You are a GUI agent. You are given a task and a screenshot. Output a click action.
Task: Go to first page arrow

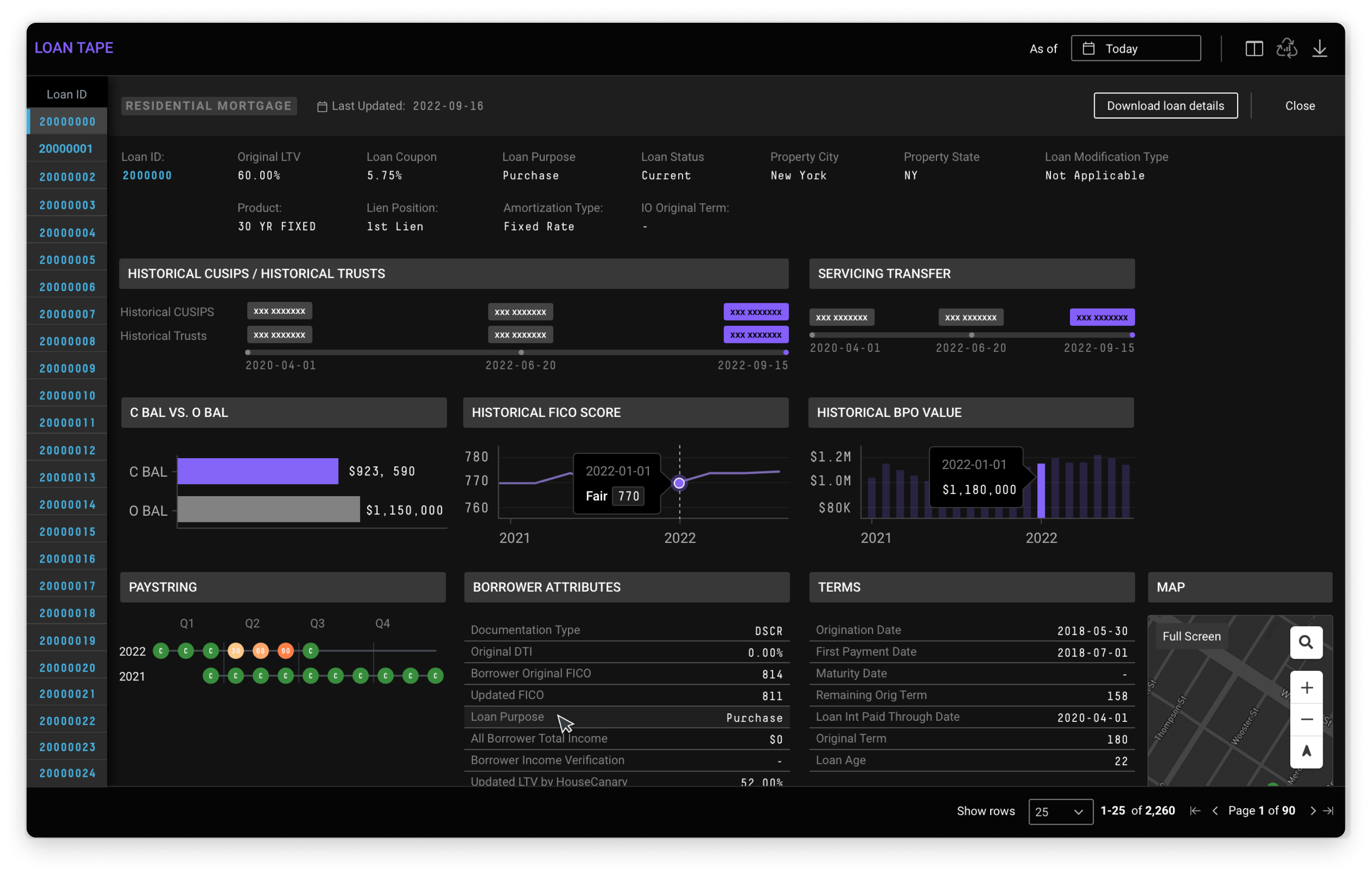click(x=1195, y=810)
